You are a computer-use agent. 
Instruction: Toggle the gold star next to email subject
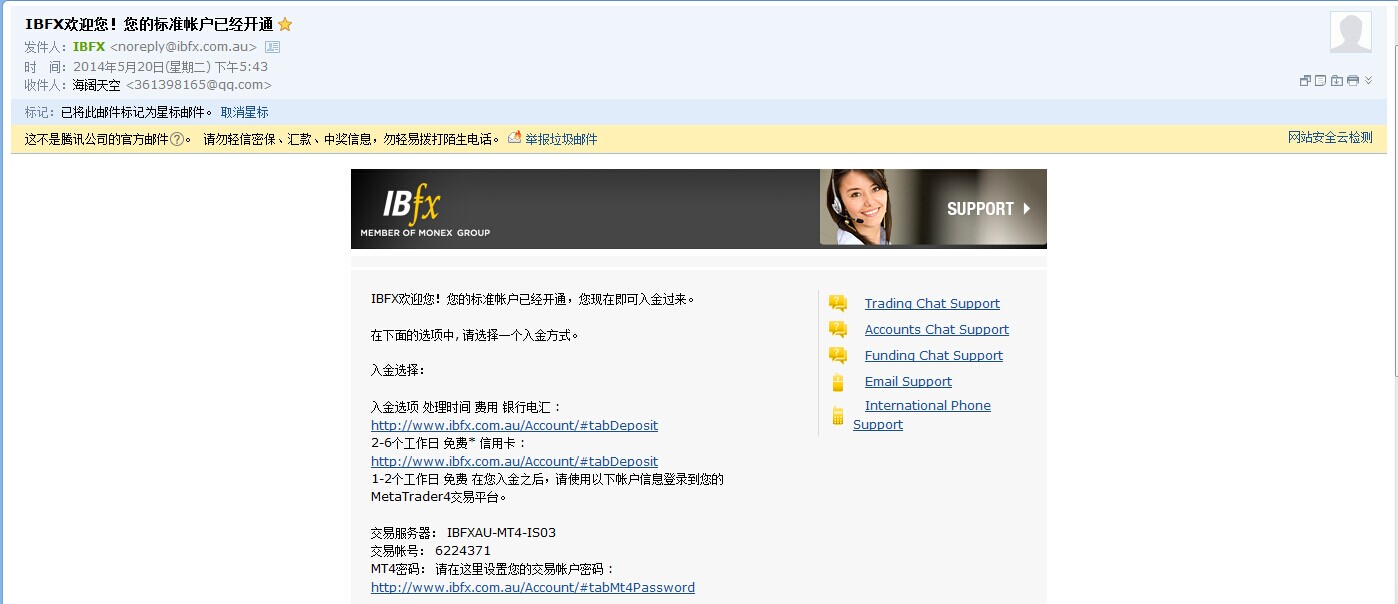tap(285, 25)
